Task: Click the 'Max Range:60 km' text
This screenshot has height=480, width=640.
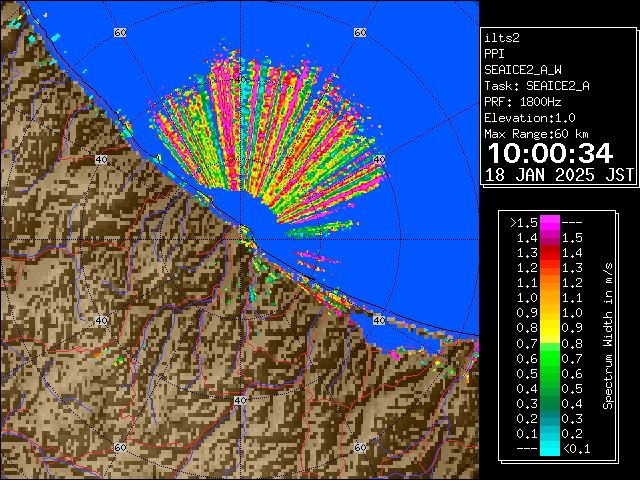Action: click(x=536, y=134)
